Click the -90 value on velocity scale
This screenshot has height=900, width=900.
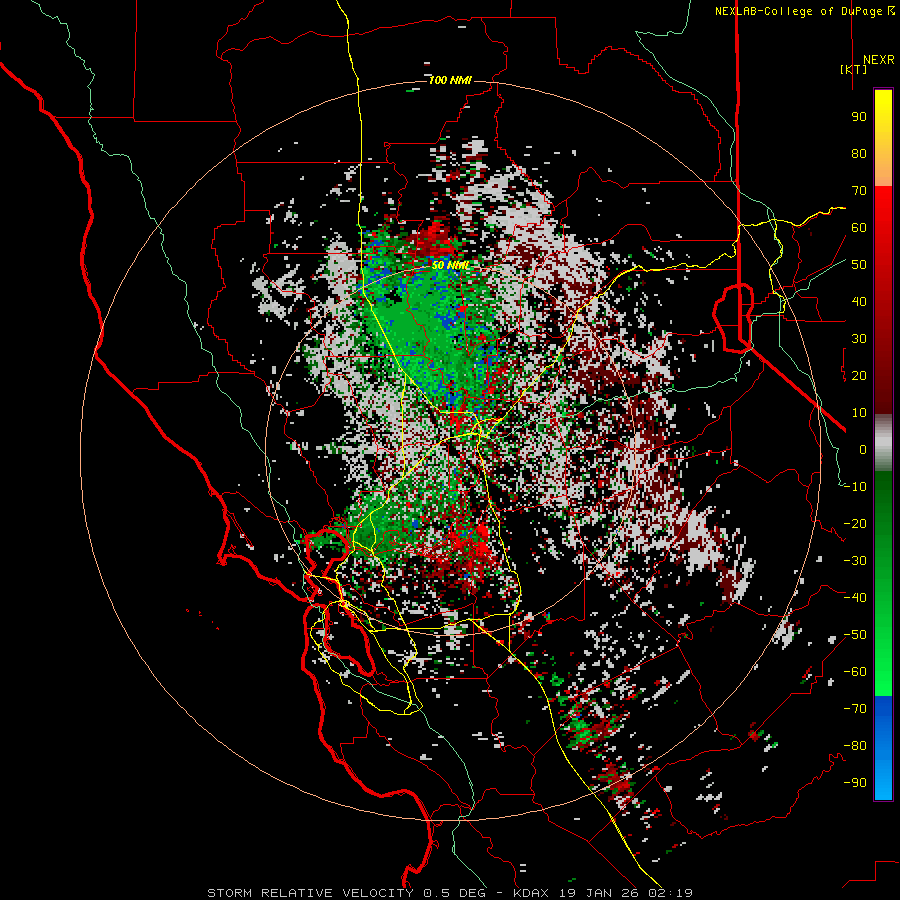tap(855, 783)
